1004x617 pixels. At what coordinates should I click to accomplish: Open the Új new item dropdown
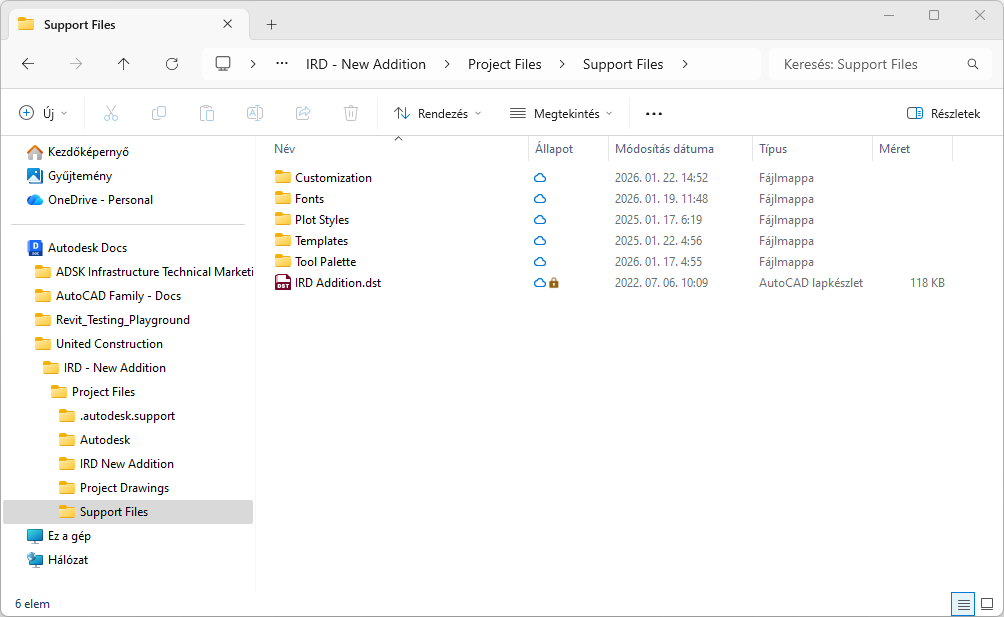tap(43, 113)
